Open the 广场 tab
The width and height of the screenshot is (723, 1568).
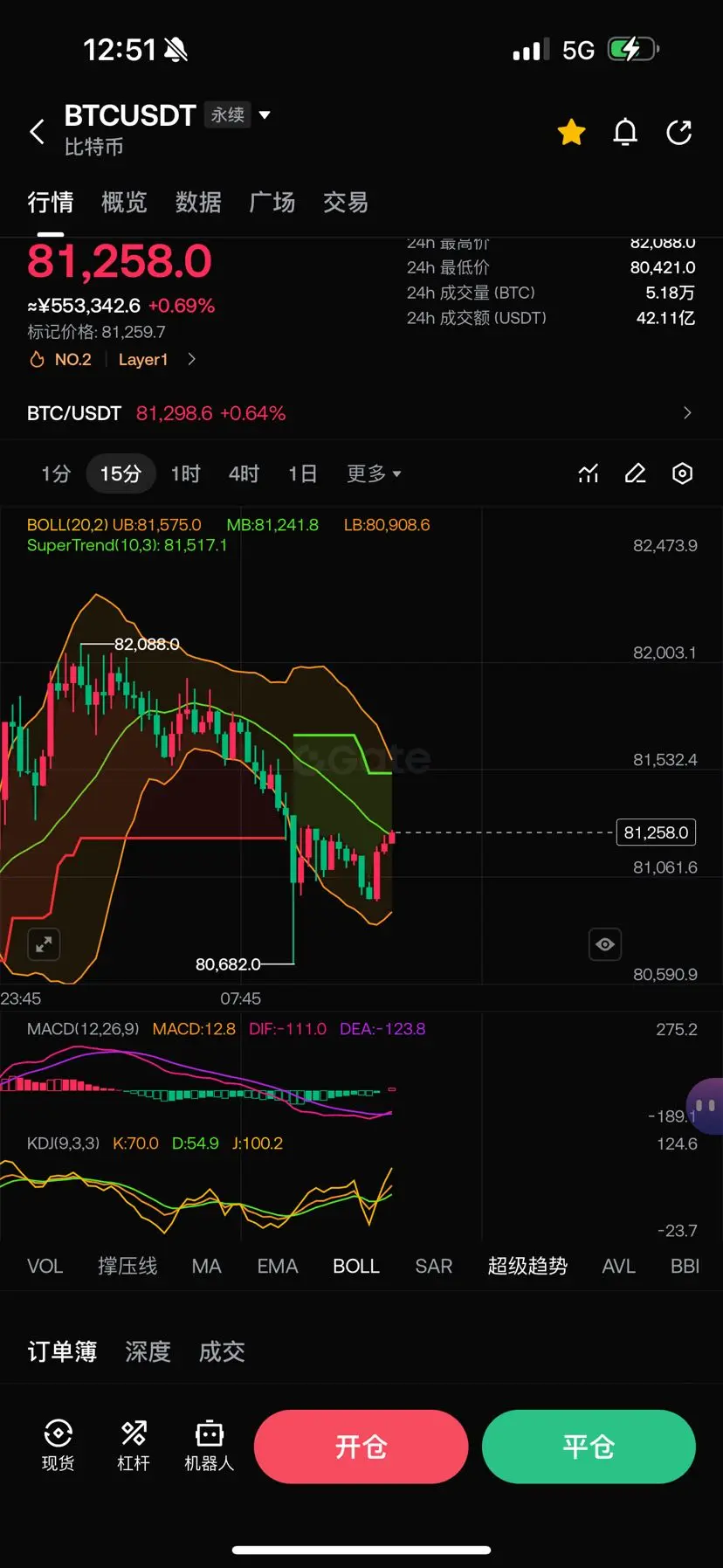(x=272, y=203)
